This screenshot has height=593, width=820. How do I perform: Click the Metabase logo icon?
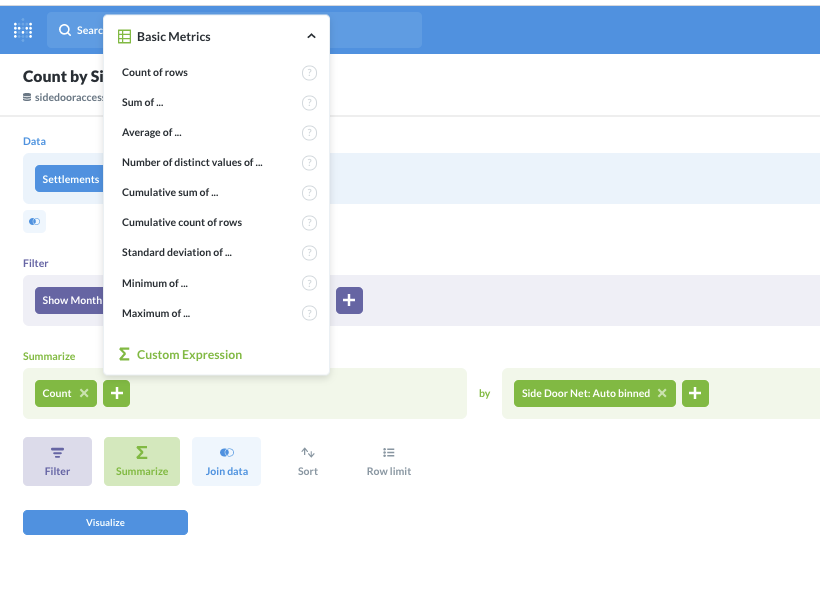coord(23,30)
